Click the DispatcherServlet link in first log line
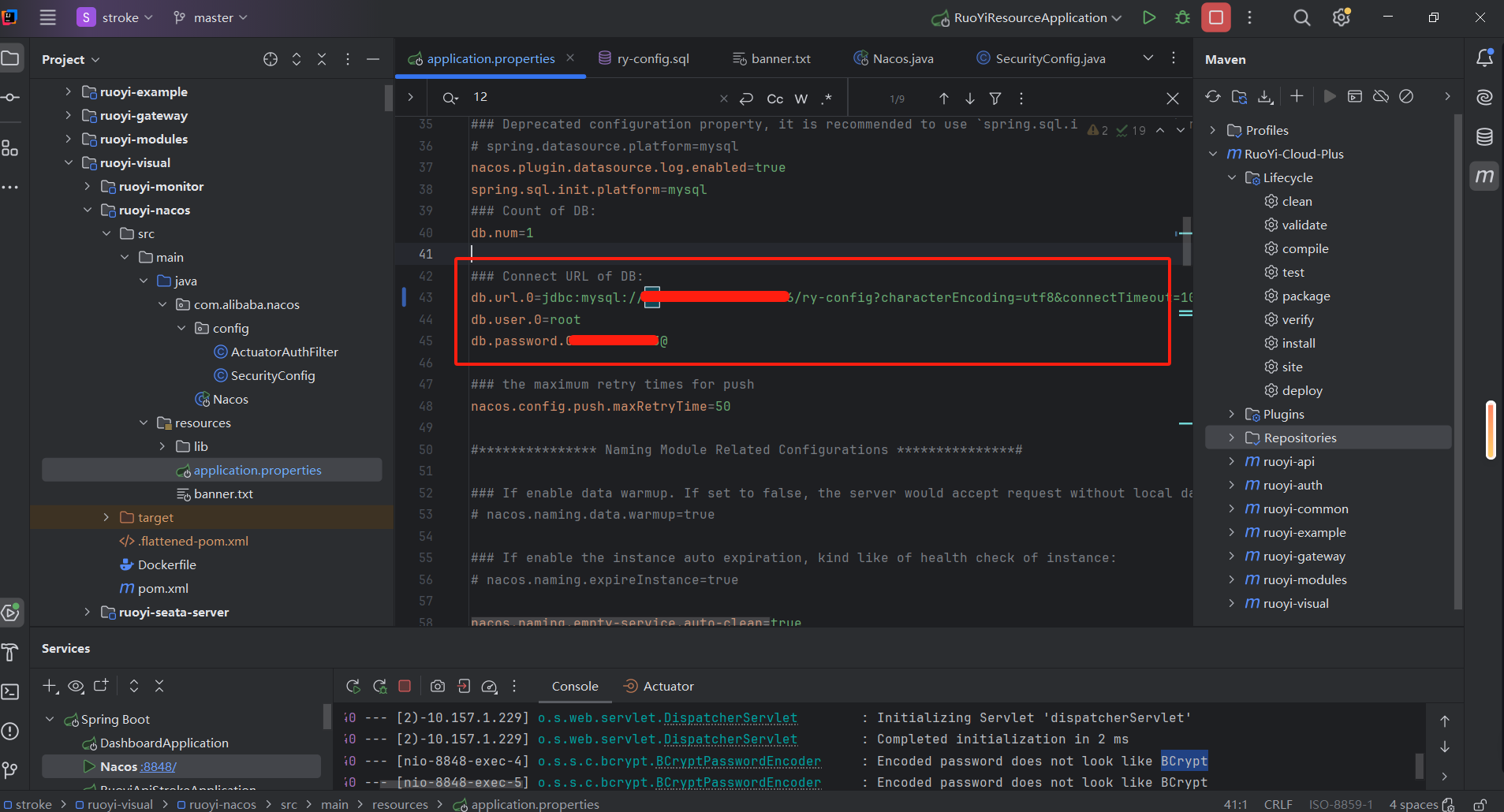The height and width of the screenshot is (812, 1504). (730, 717)
